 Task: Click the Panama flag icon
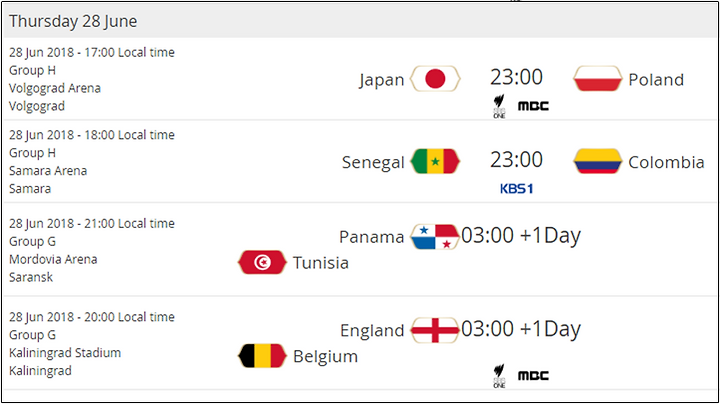tap(435, 237)
